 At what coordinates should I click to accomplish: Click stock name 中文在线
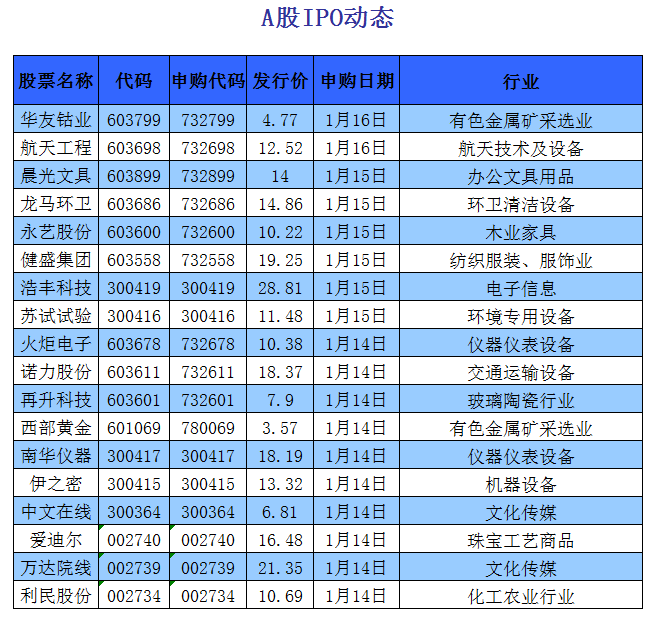tap(56, 512)
